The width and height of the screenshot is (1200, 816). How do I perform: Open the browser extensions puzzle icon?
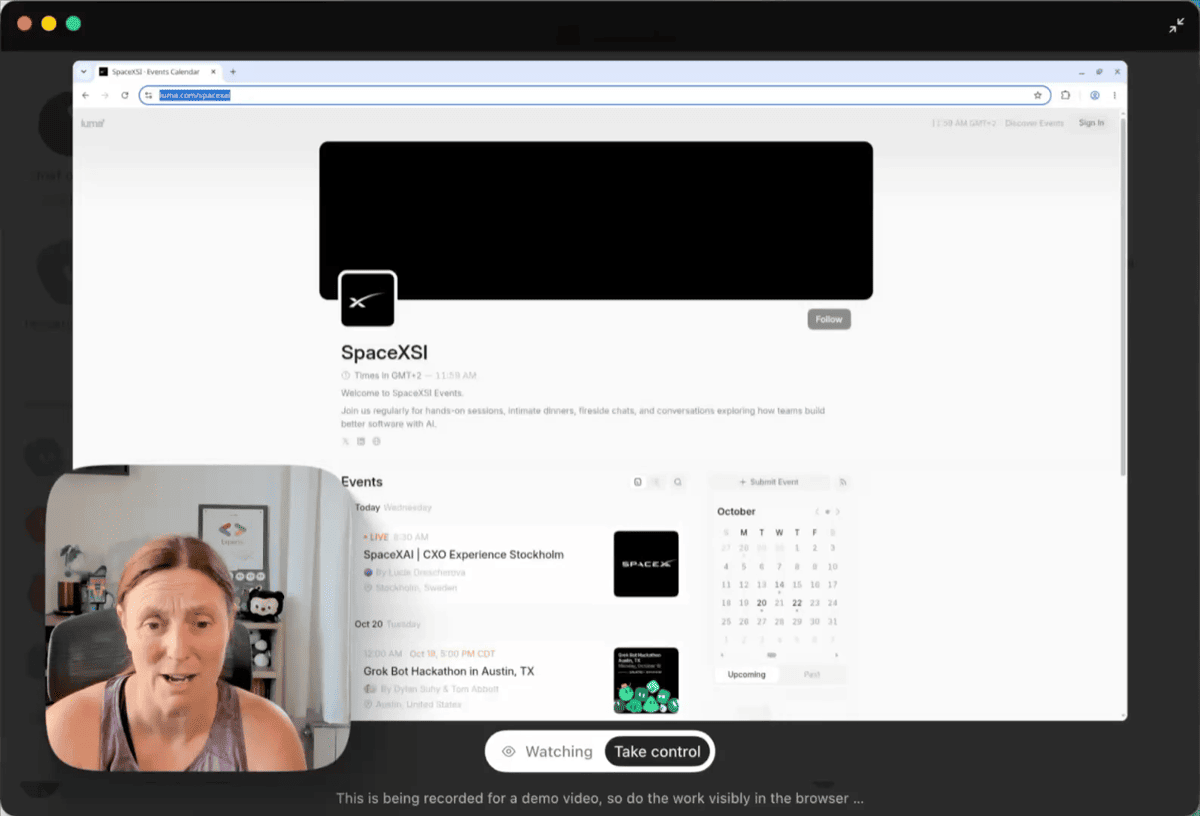pyautogui.click(x=1066, y=95)
